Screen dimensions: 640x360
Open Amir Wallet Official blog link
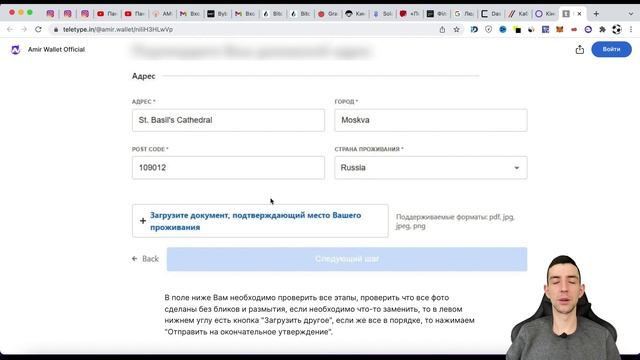coord(56,49)
